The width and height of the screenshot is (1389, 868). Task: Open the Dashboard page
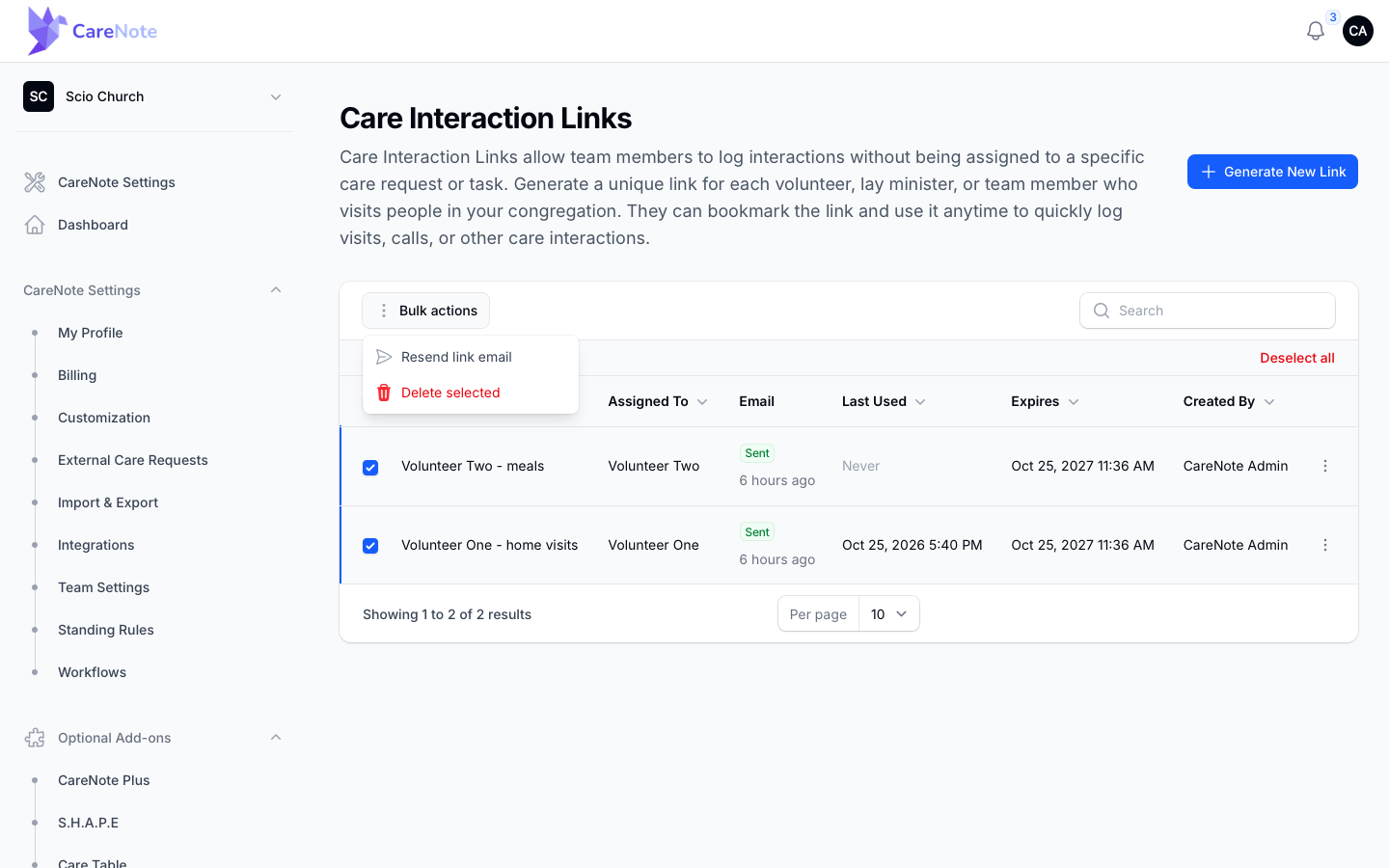click(x=93, y=225)
